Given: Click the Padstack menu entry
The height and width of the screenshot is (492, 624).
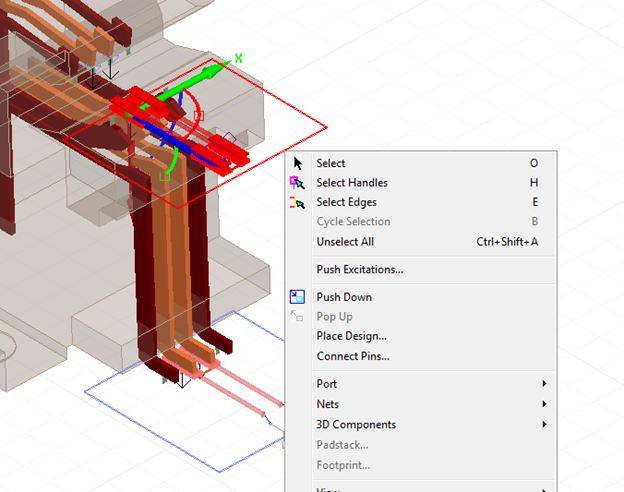Looking at the screenshot, I should (x=342, y=445).
